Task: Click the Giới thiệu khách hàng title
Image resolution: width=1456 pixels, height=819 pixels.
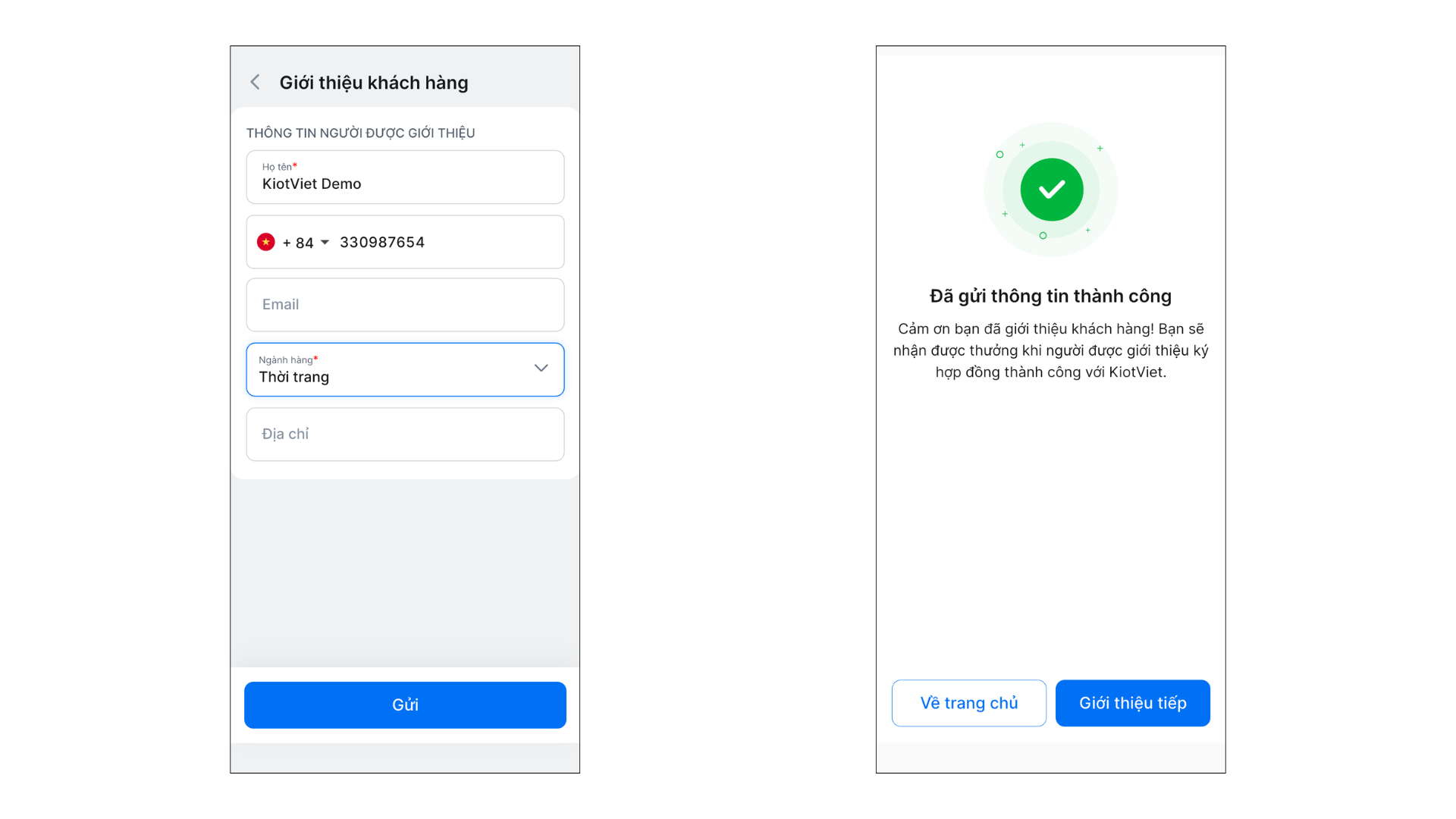Action: 374,83
